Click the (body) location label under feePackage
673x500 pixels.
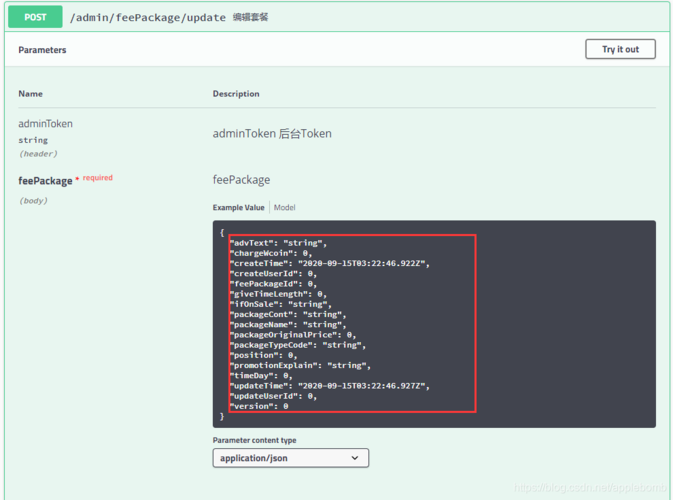pyautogui.click(x=33, y=201)
